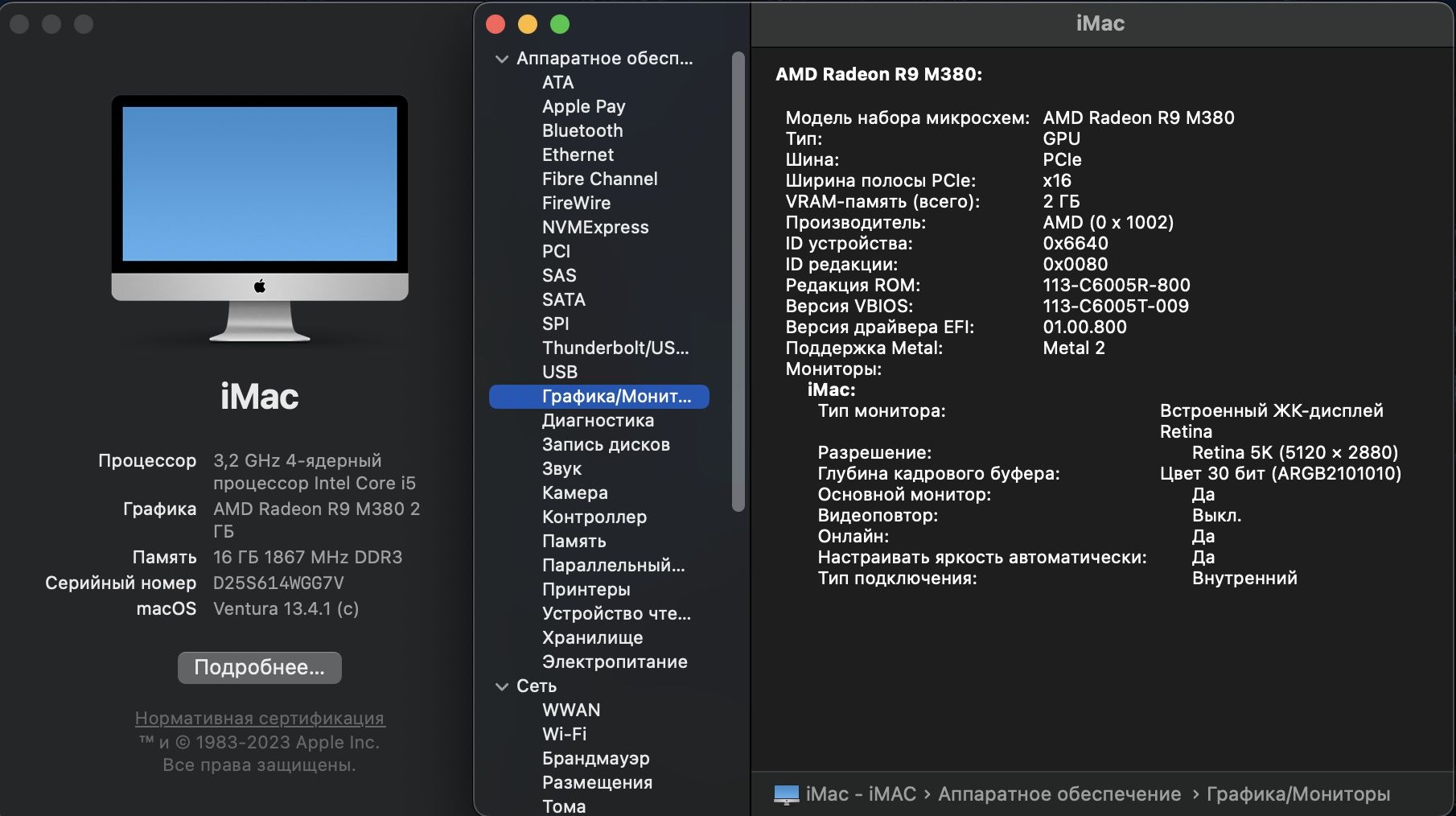Click the VBIOS version 113-C6005T-009
Image resolution: width=1456 pixels, height=816 pixels.
click(x=1116, y=306)
